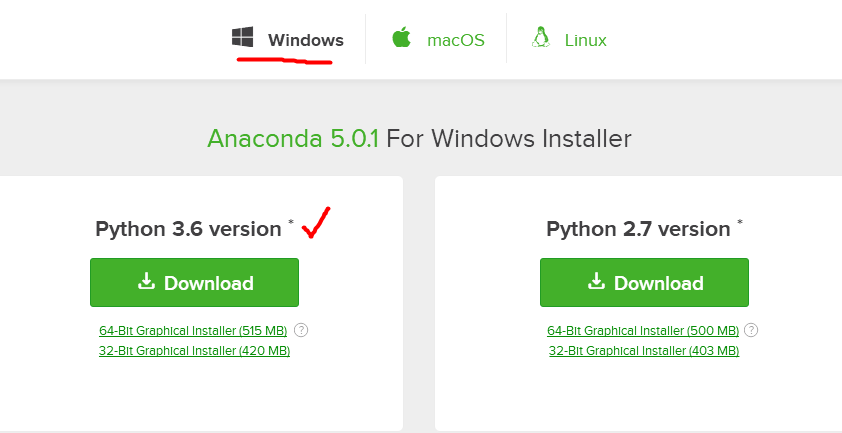Click the Python 2.7 version heading

638,229
